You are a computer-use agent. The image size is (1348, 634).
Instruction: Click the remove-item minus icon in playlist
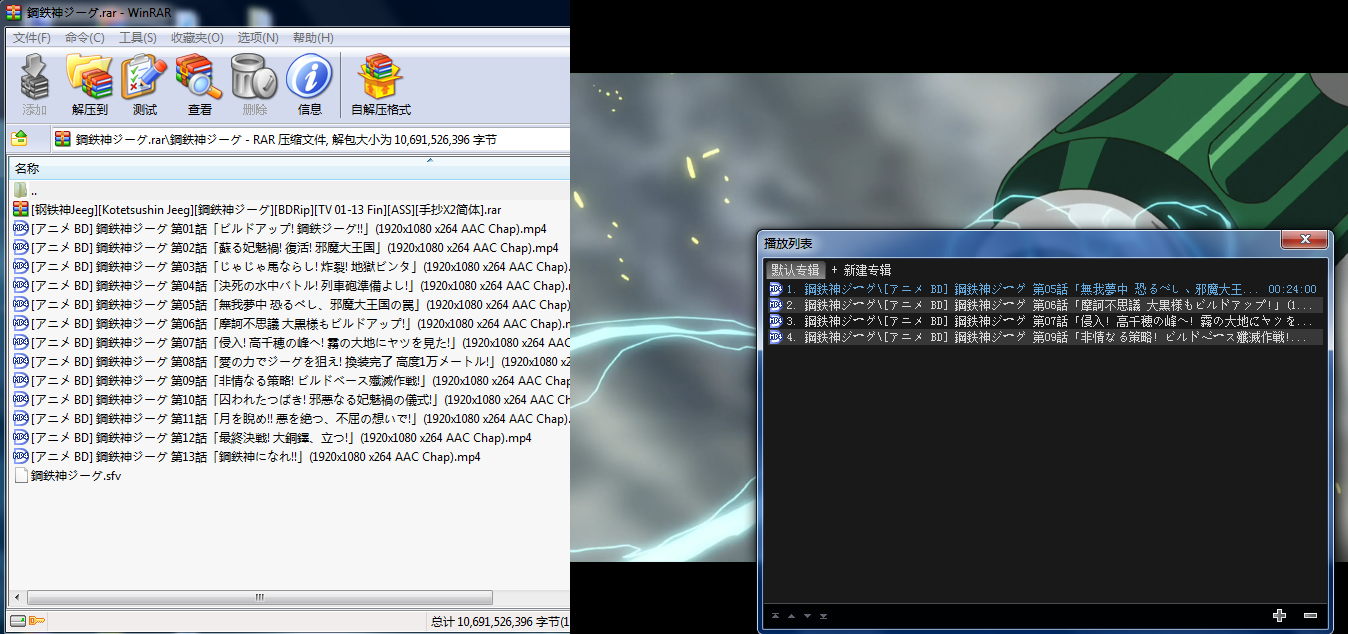(1310, 615)
